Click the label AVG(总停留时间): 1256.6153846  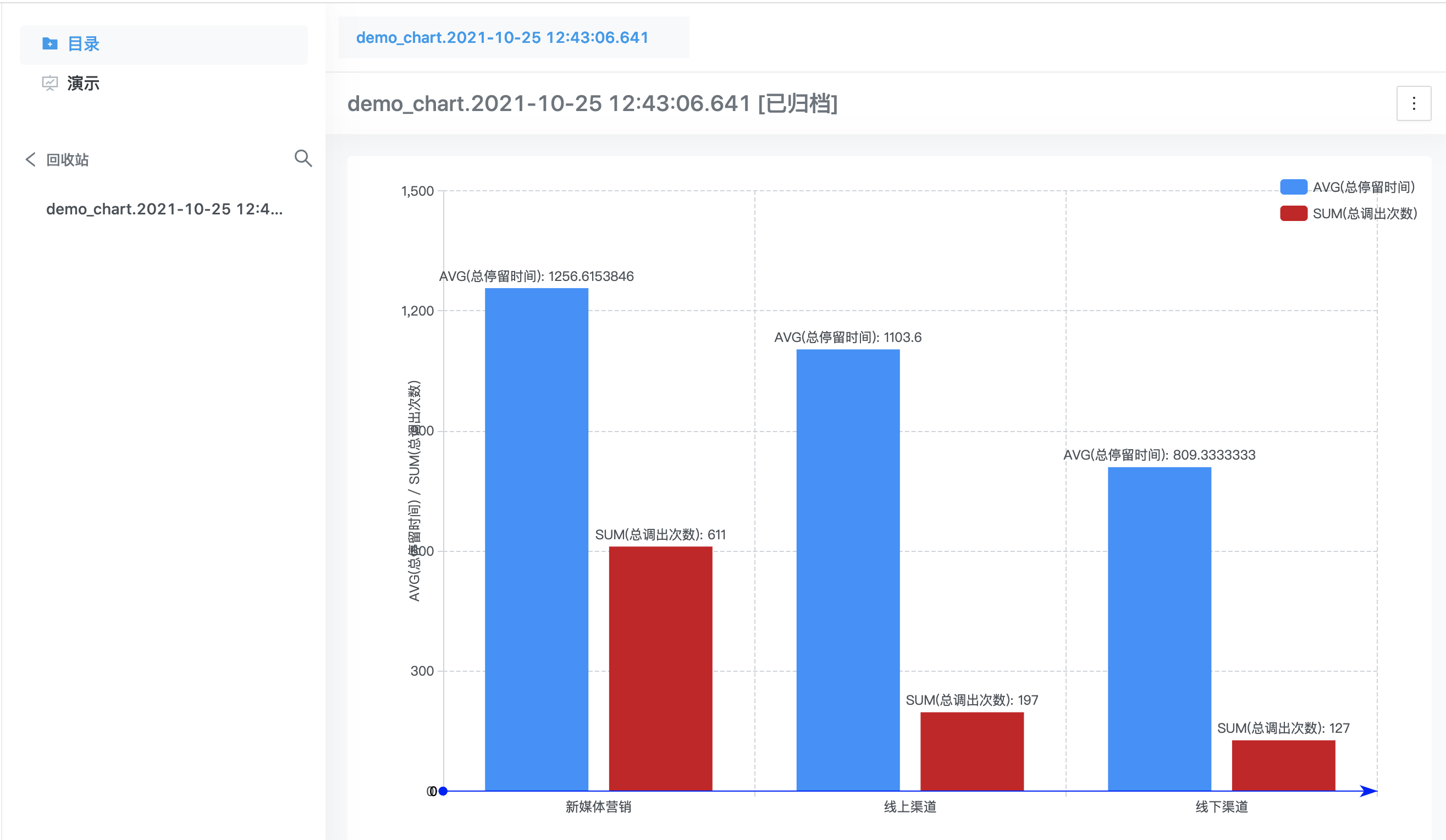(536, 276)
